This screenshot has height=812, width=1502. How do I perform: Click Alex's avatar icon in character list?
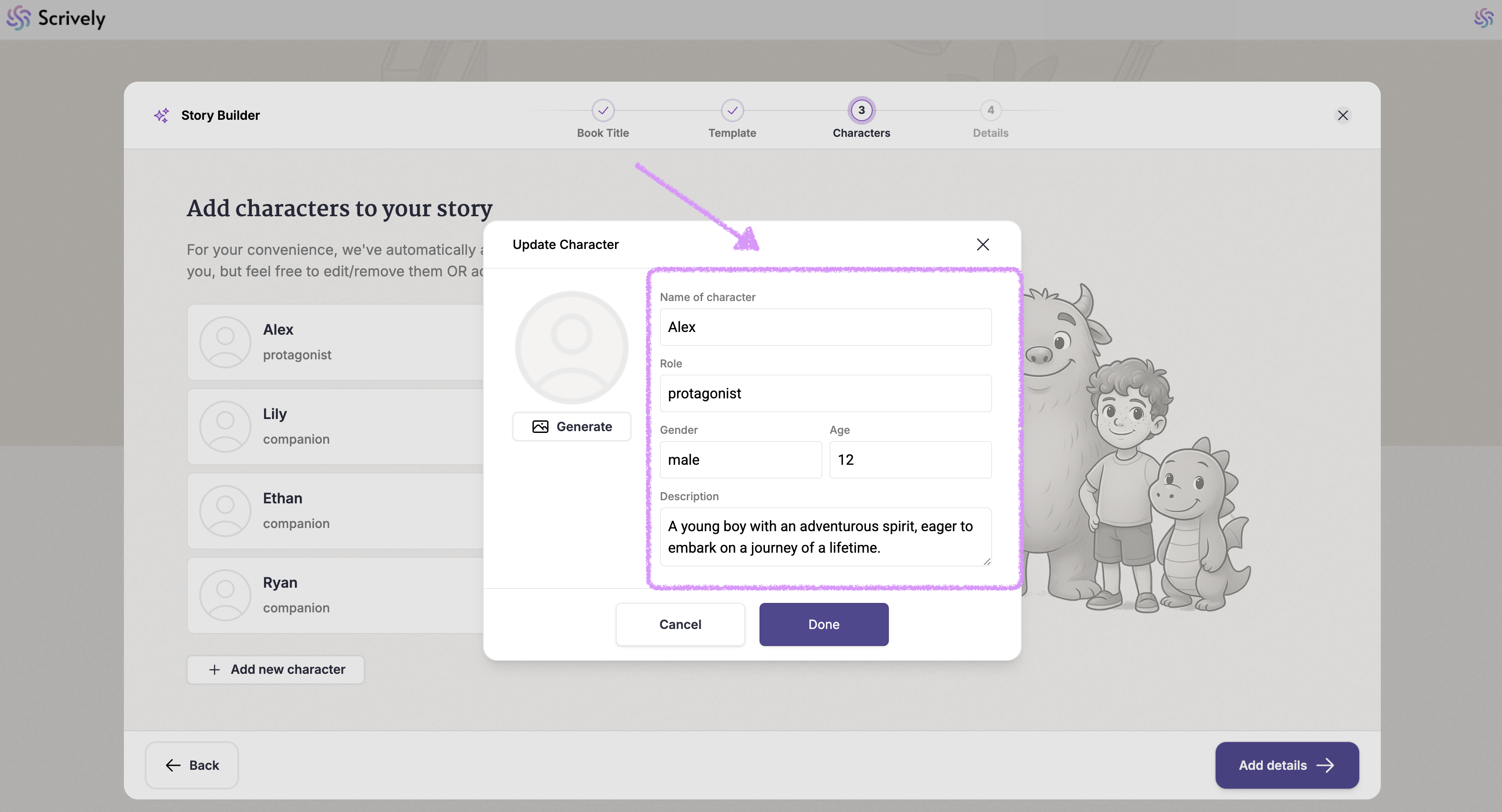click(x=225, y=342)
